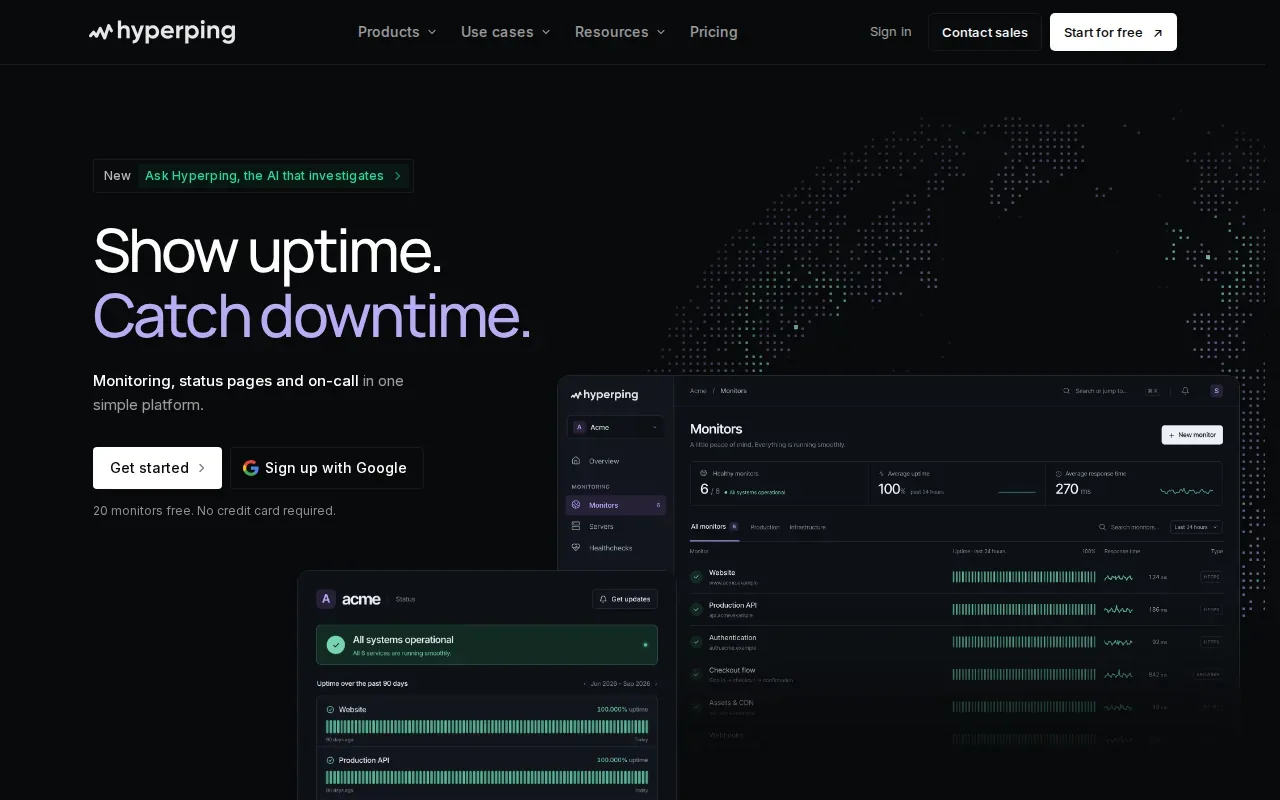Click the Acme breadcrumb in the dashboard header
Viewport: 1280px width, 800px height.
click(698, 391)
